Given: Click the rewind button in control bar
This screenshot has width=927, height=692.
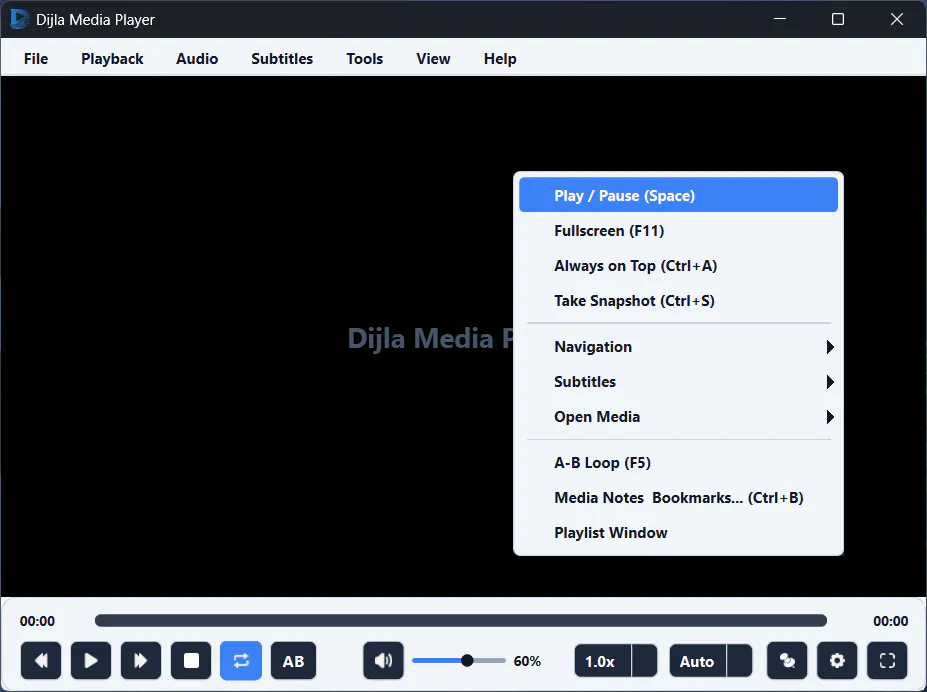Looking at the screenshot, I should (x=41, y=660).
